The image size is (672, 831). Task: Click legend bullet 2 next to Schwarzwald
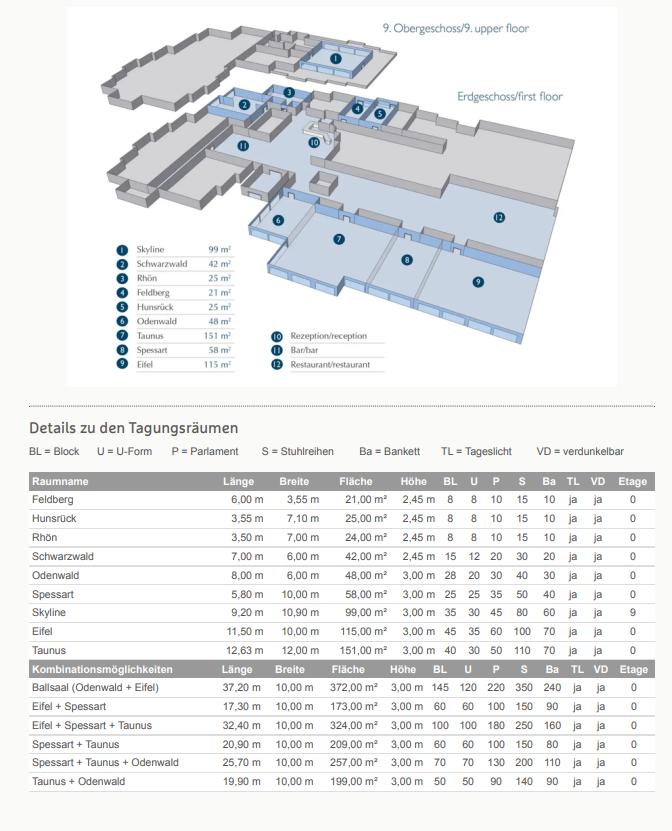click(122, 264)
